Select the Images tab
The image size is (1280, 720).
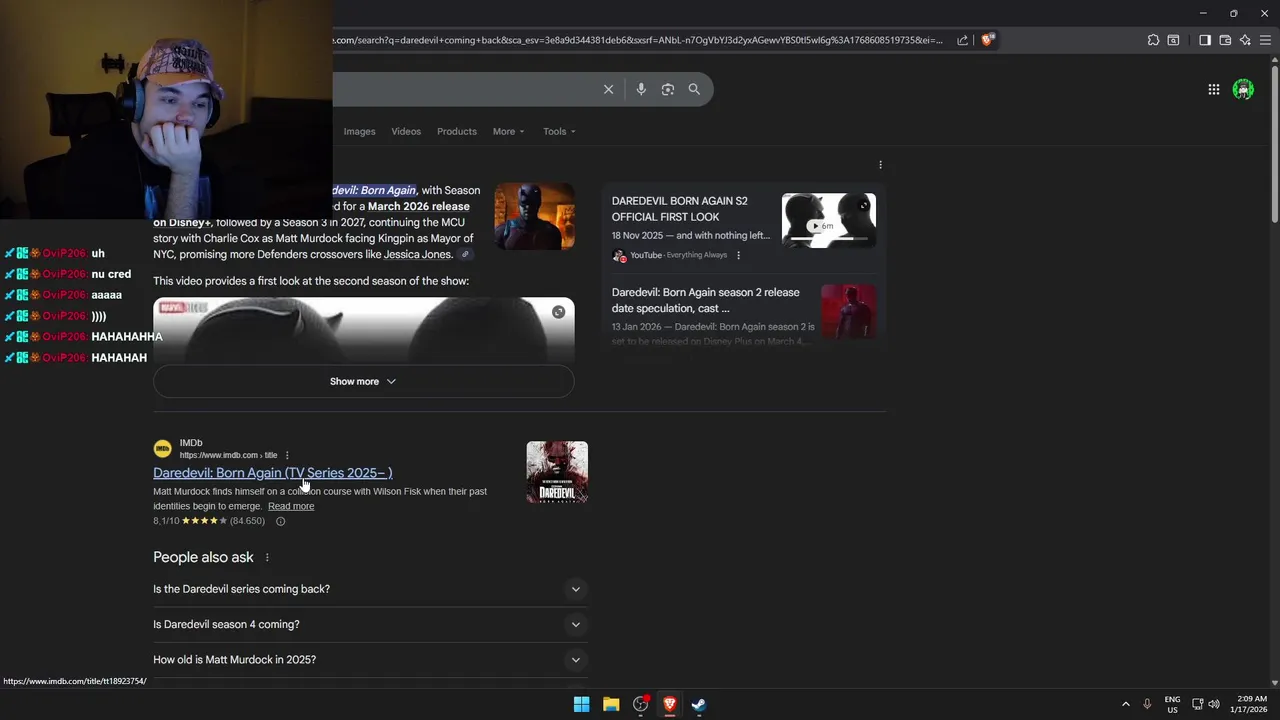click(x=359, y=131)
